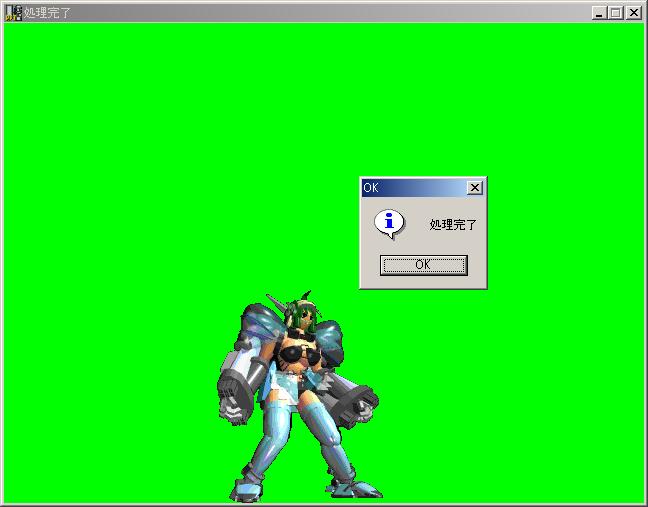Viewport: 648px width, 507px height.
Task: Minimize the 処理完了 main window
Action: [x=598, y=13]
